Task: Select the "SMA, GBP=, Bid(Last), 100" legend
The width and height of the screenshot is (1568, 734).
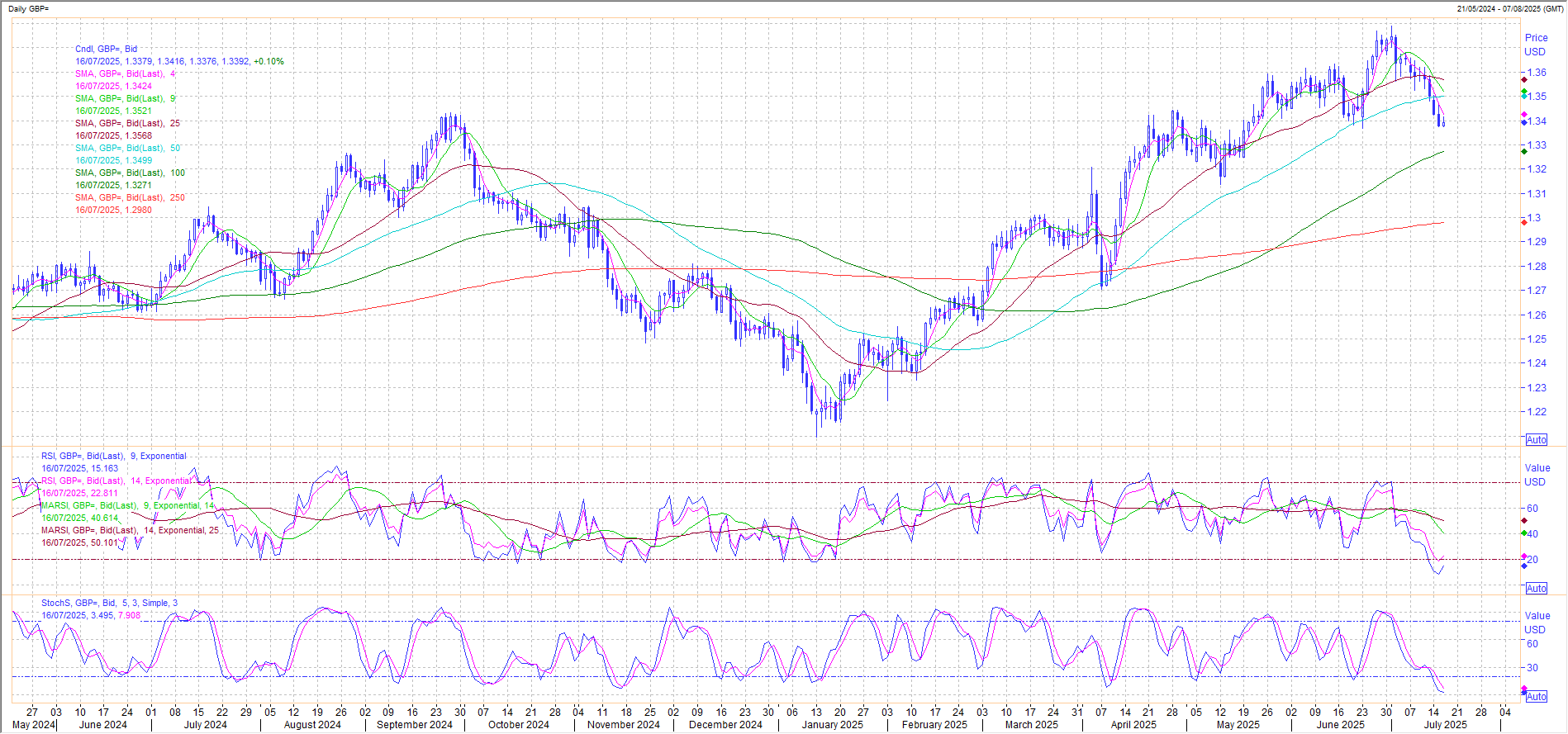Action: coord(130,173)
